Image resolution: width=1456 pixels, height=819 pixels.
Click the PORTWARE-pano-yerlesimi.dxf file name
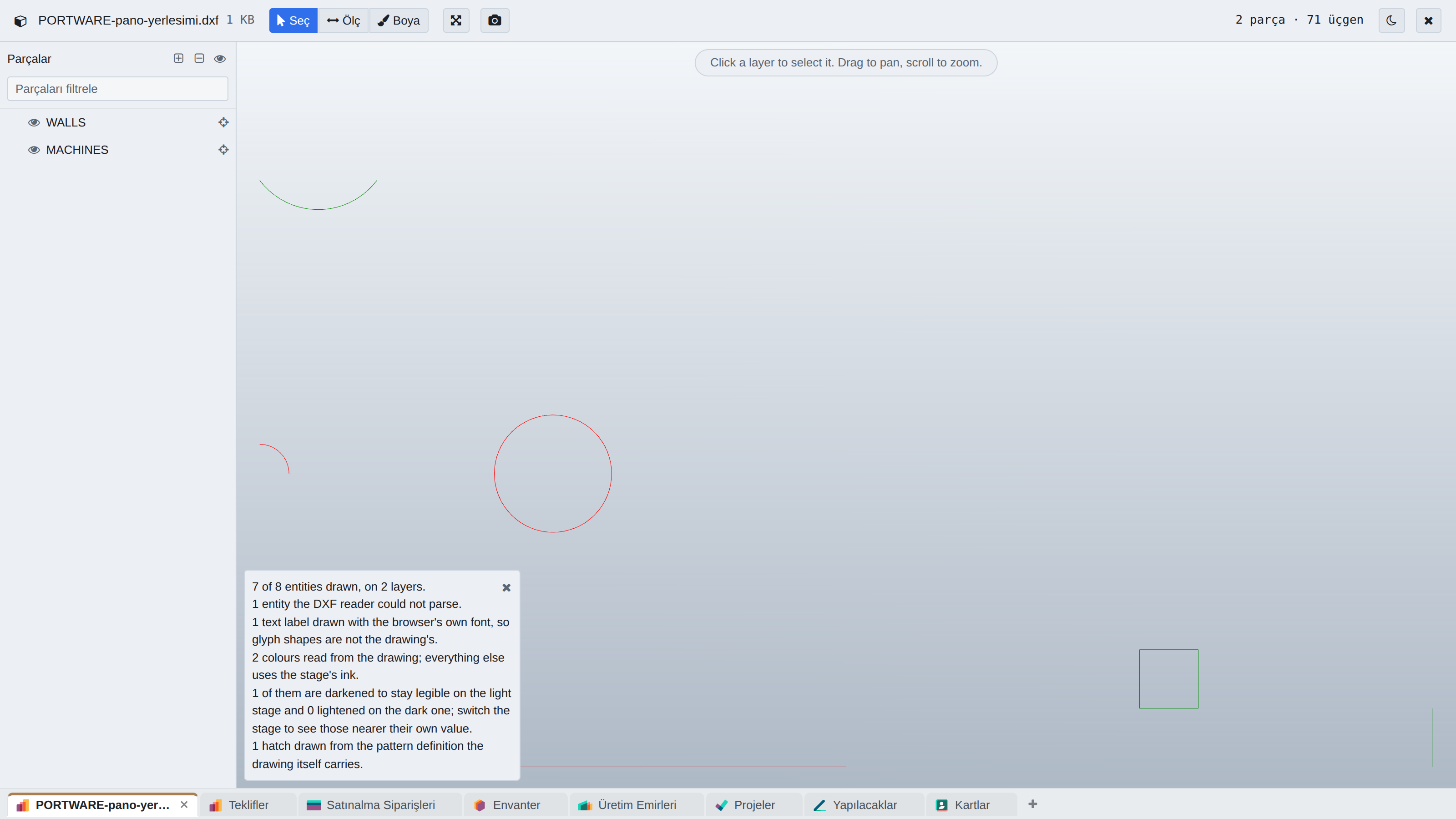[x=128, y=20]
